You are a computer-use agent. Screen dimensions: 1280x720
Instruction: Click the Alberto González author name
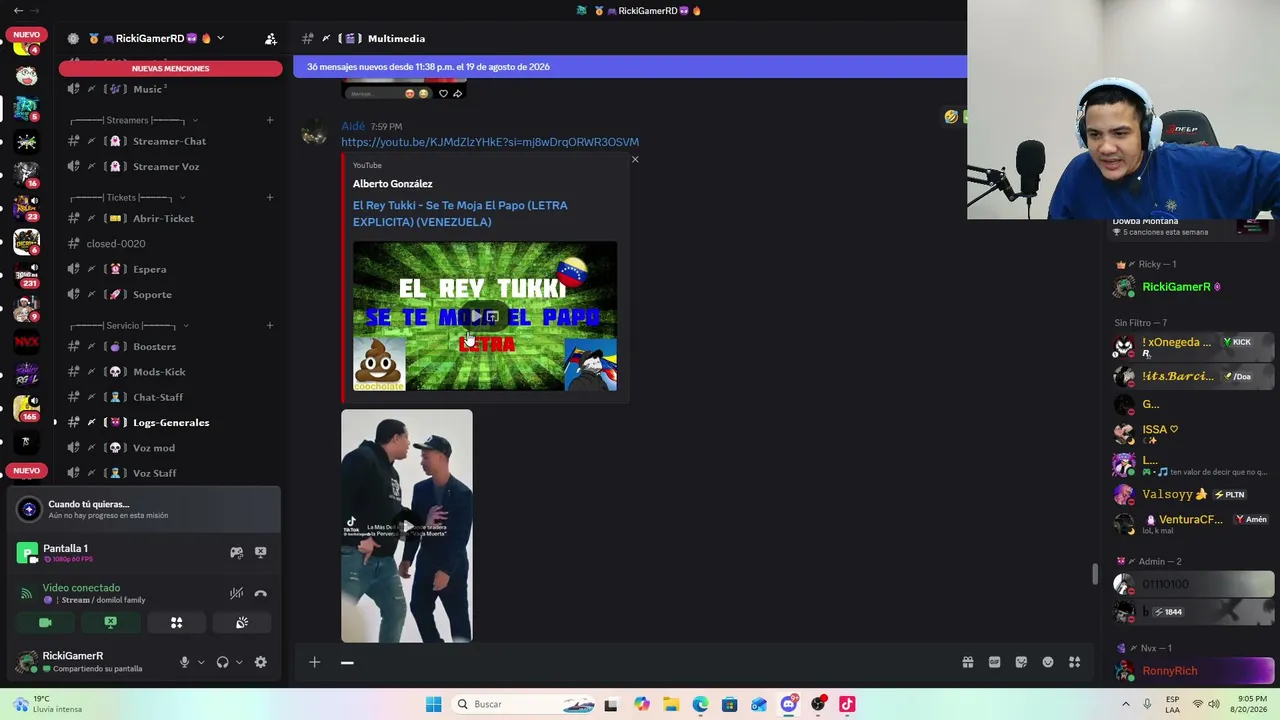392,184
